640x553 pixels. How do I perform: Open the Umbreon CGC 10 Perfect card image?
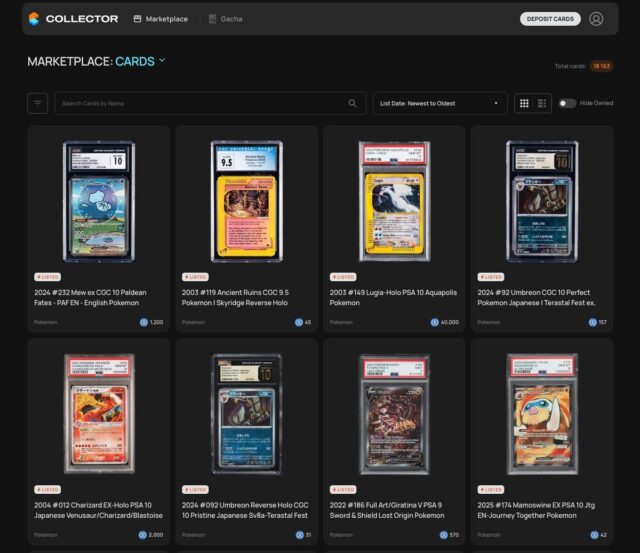click(542, 201)
